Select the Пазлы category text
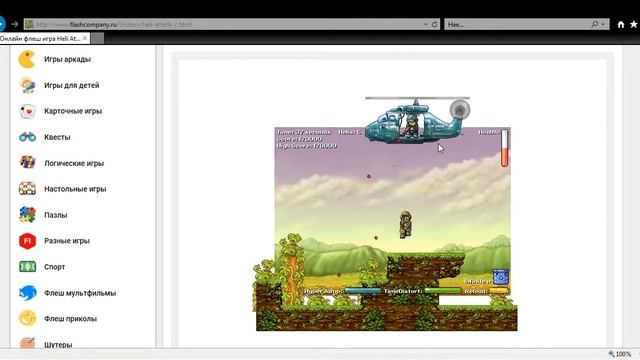Viewport: 640px width, 360px height. [x=56, y=215]
